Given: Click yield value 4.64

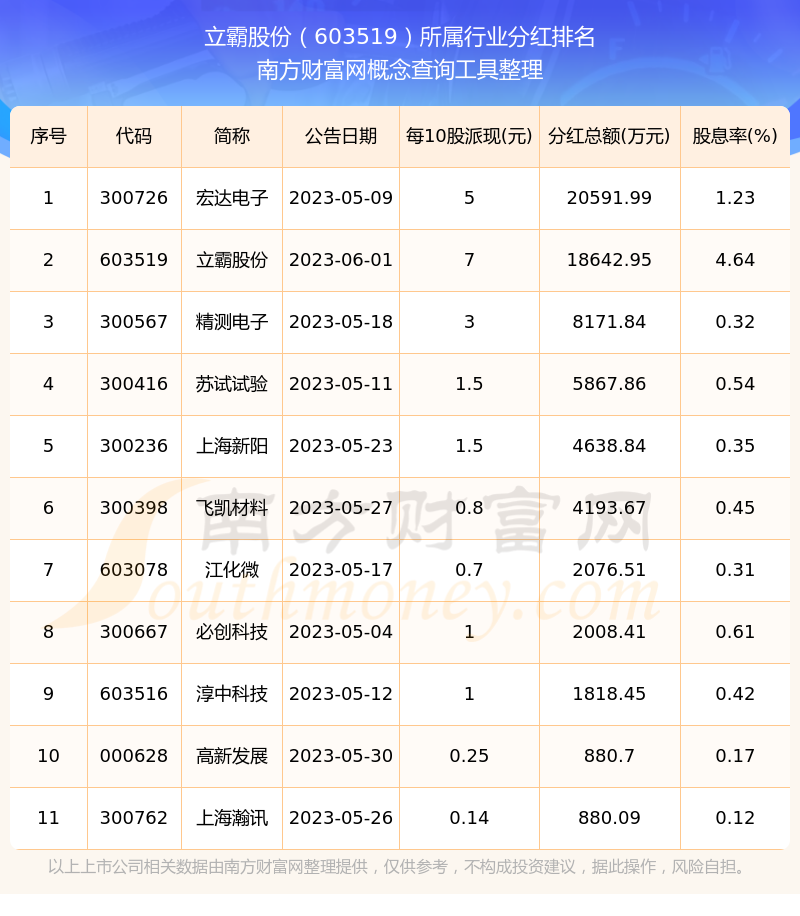Looking at the screenshot, I should pos(735,260).
